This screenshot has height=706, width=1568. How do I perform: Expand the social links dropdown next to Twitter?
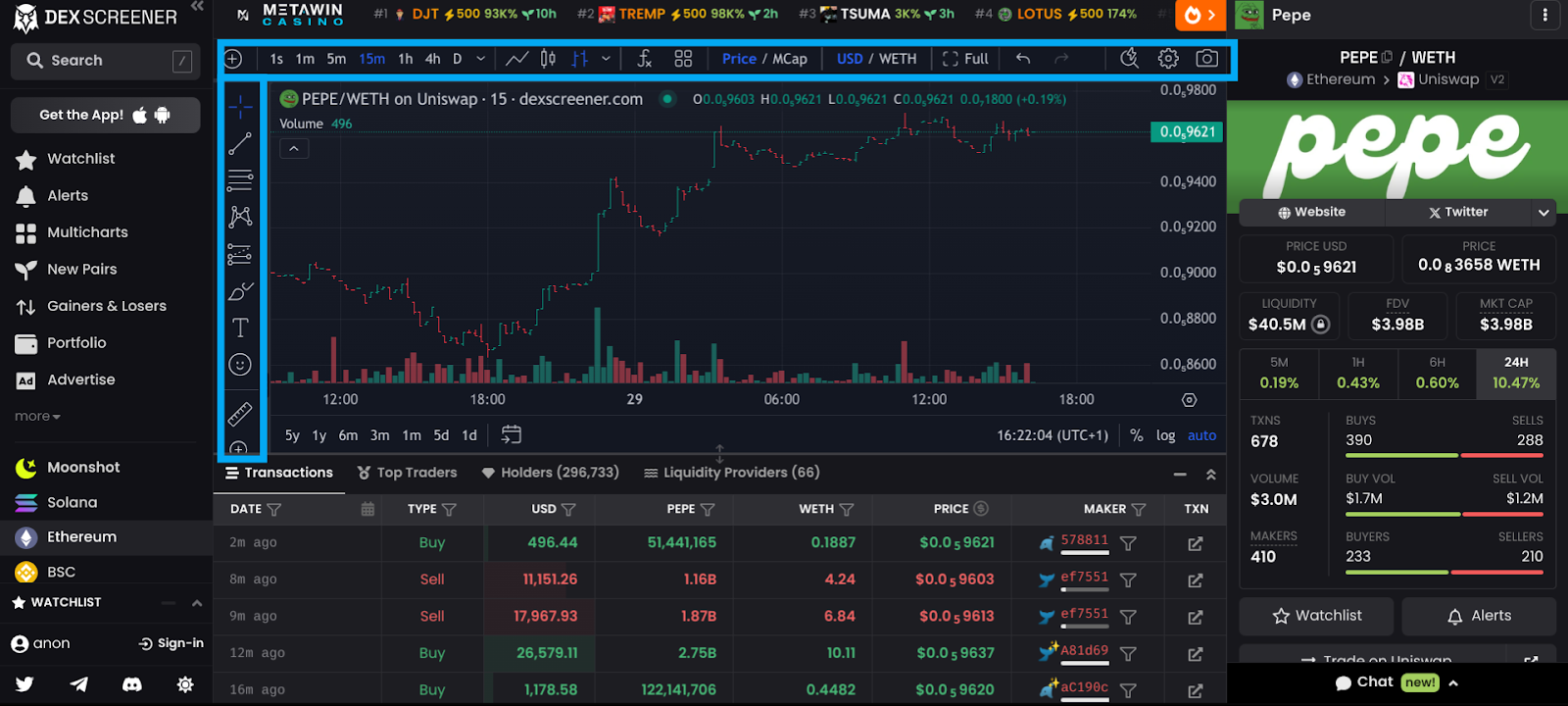point(1543,212)
